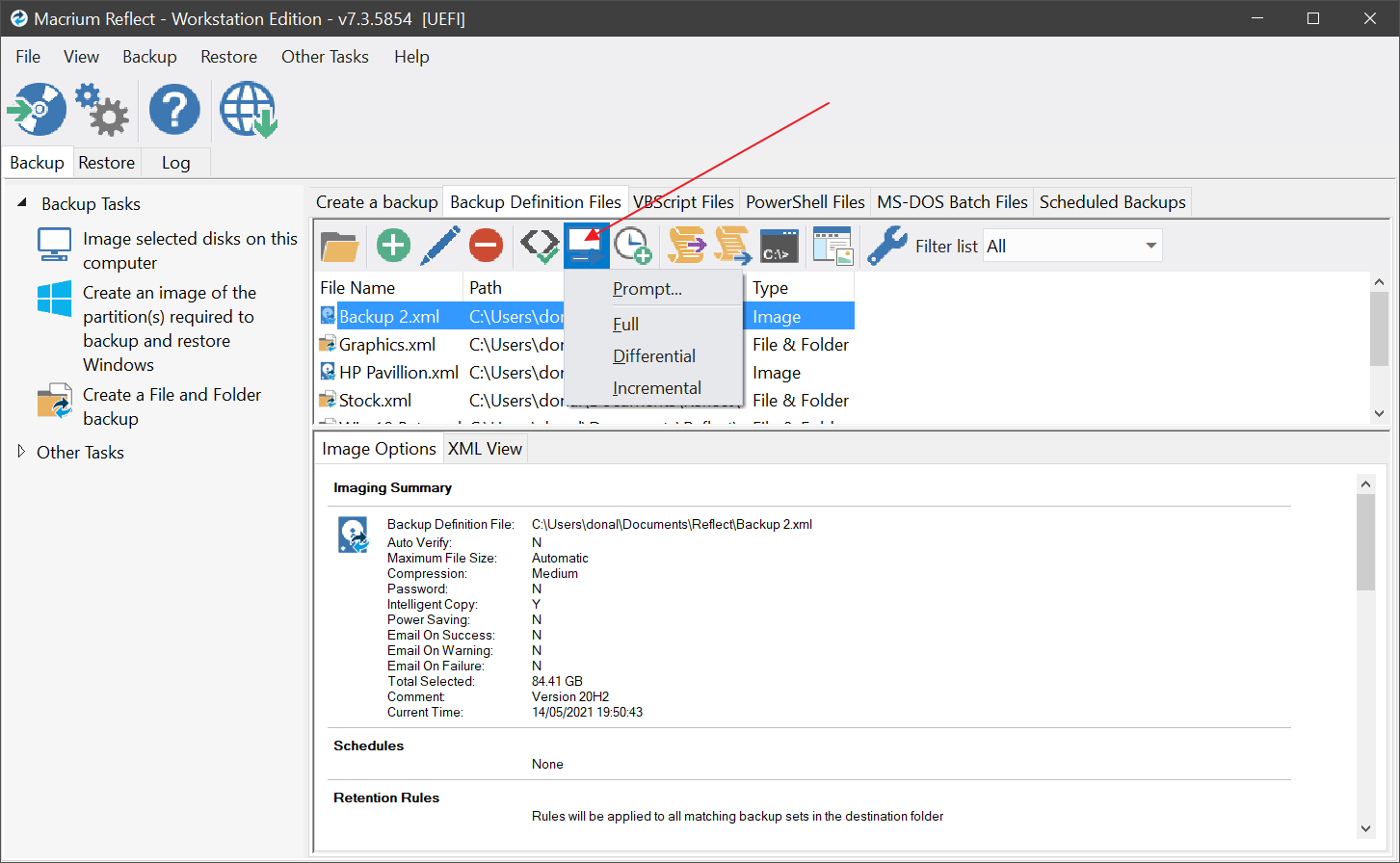Click the blue wrench advanced options icon
Viewport: 1400px width, 863px height.
pyautogui.click(x=886, y=246)
